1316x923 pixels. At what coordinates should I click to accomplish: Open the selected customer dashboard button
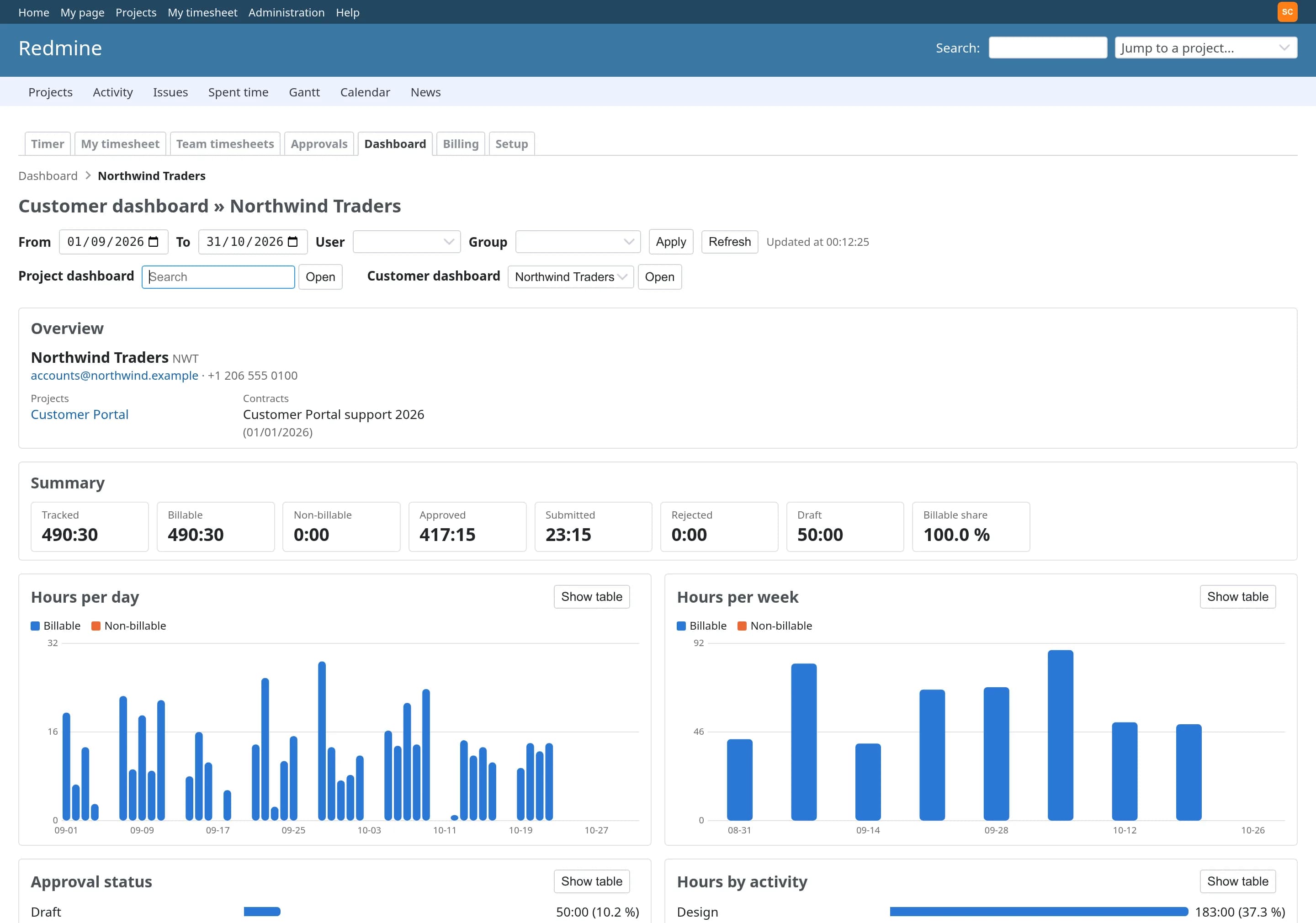[660, 277]
